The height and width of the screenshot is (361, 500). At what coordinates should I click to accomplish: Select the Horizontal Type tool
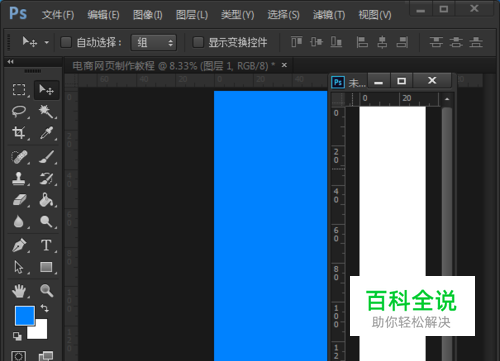tap(46, 246)
